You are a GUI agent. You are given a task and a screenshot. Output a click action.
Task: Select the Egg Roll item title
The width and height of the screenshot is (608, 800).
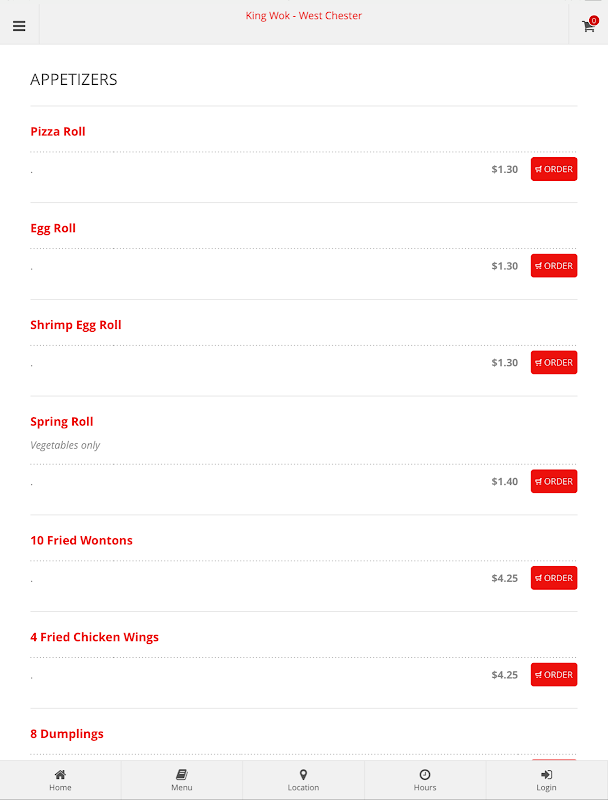coord(53,229)
